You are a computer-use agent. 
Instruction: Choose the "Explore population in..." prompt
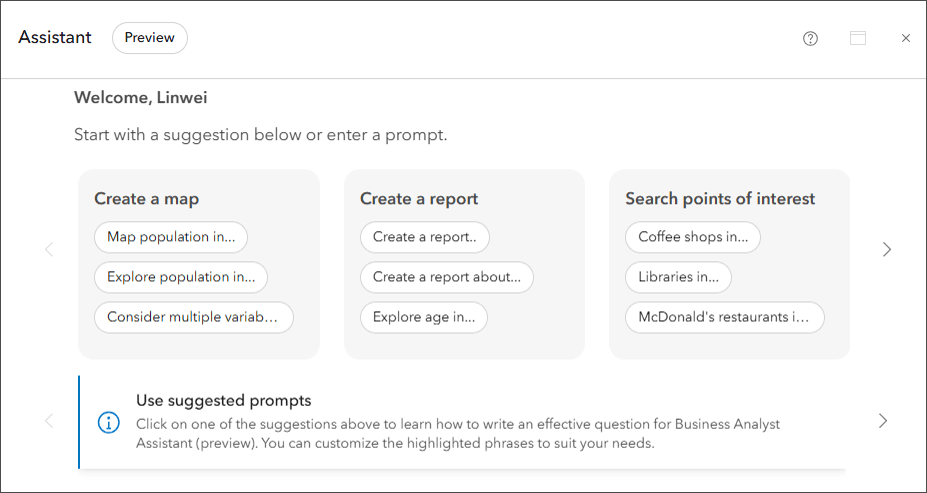pyautogui.click(x=181, y=277)
